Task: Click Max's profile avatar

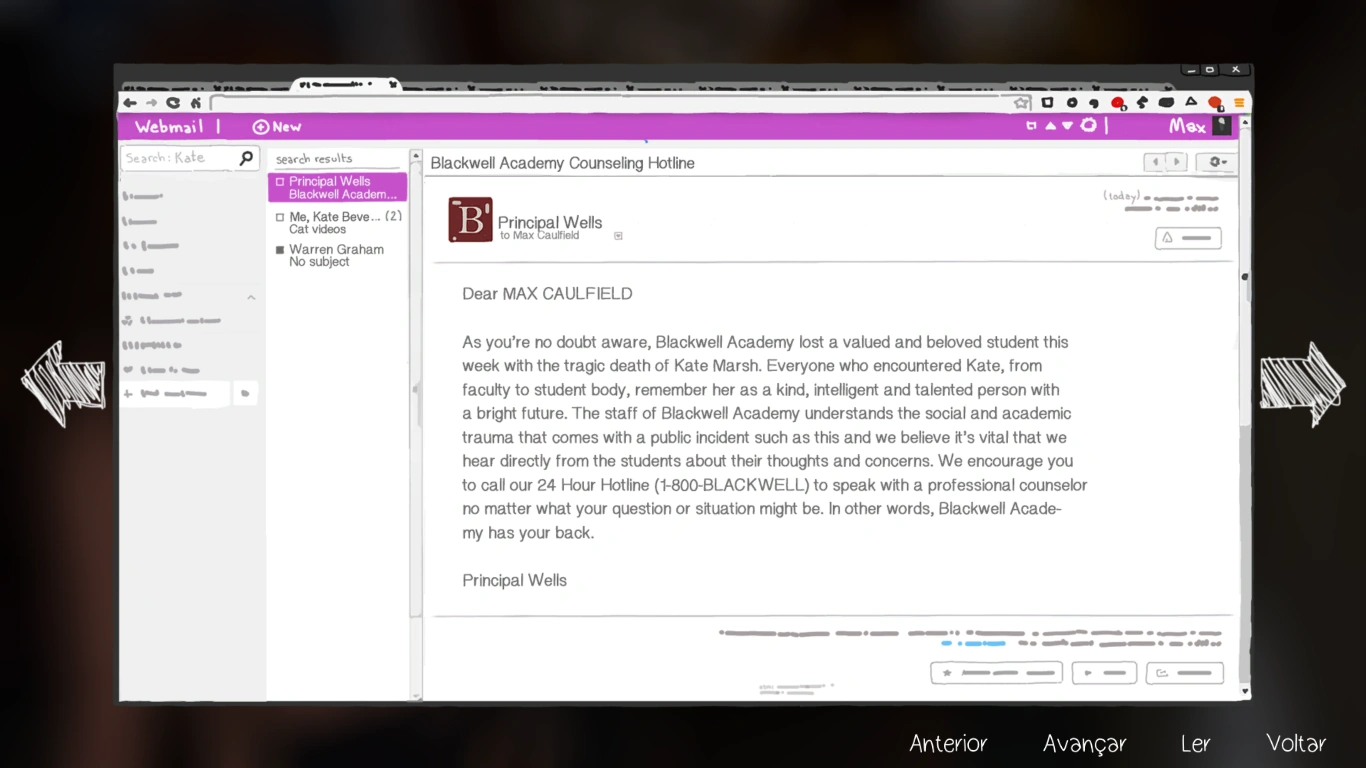Action: pyautogui.click(x=1222, y=126)
